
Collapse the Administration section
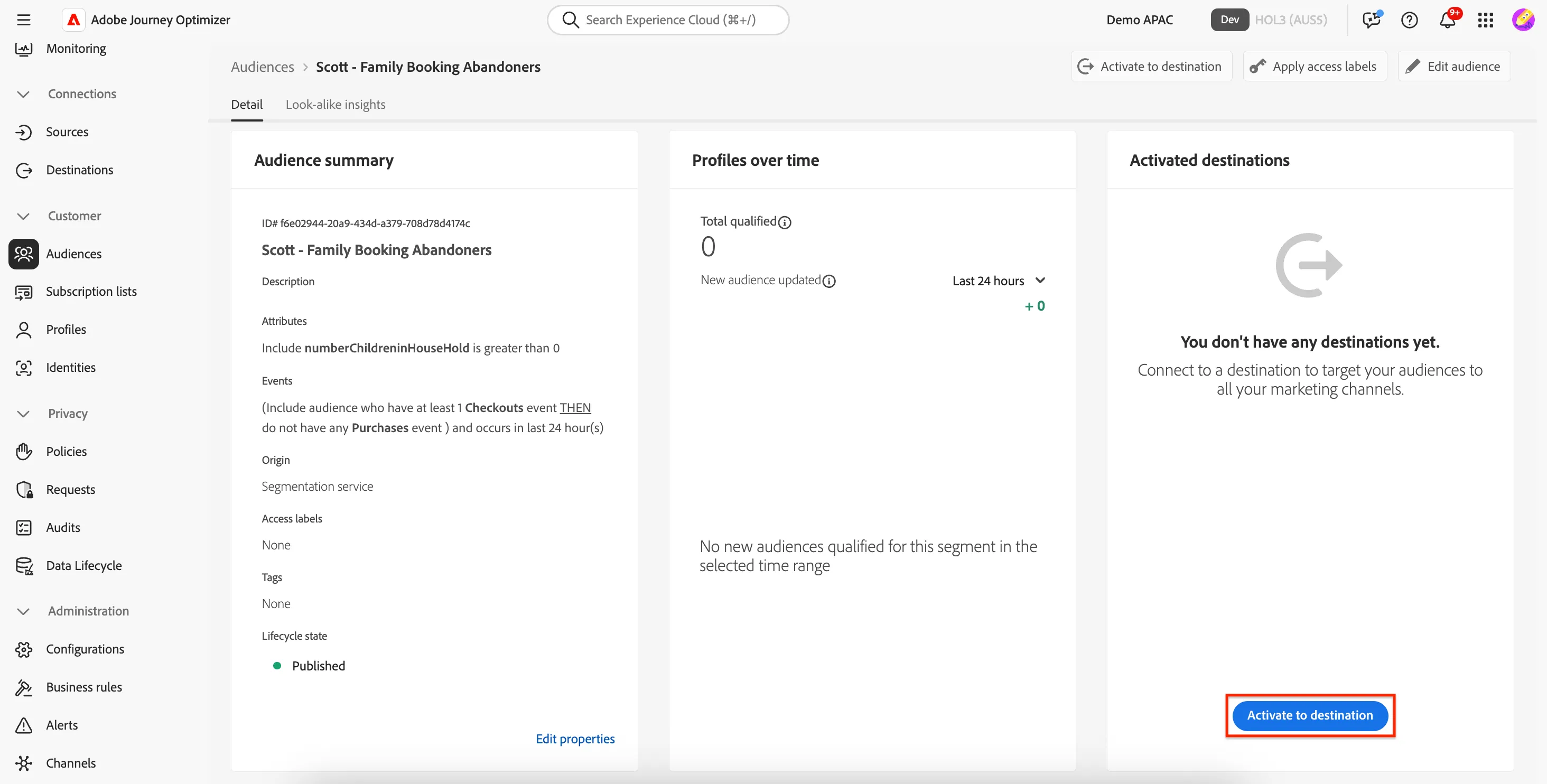pos(23,611)
